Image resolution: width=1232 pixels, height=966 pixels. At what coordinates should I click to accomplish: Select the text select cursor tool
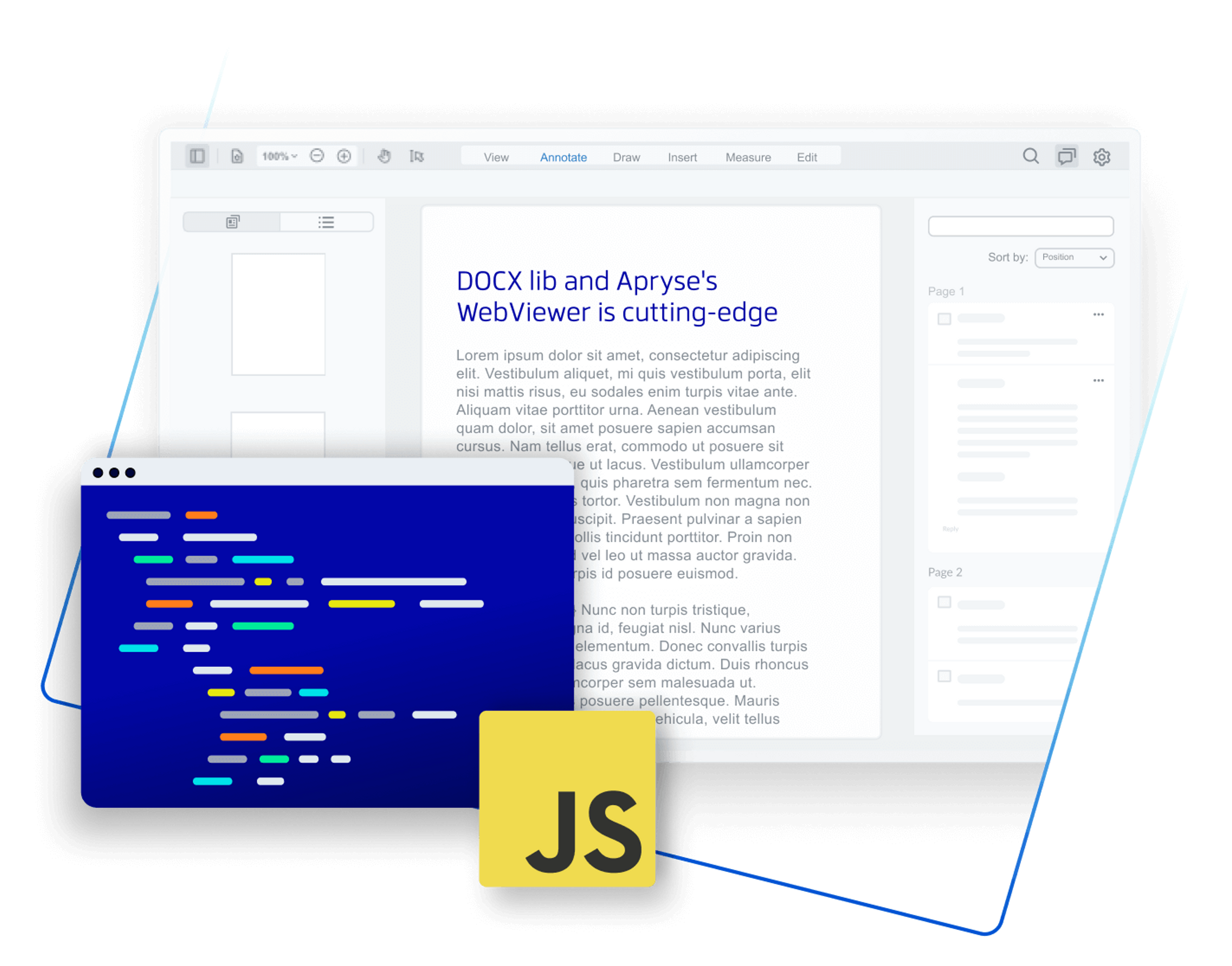pos(417,156)
